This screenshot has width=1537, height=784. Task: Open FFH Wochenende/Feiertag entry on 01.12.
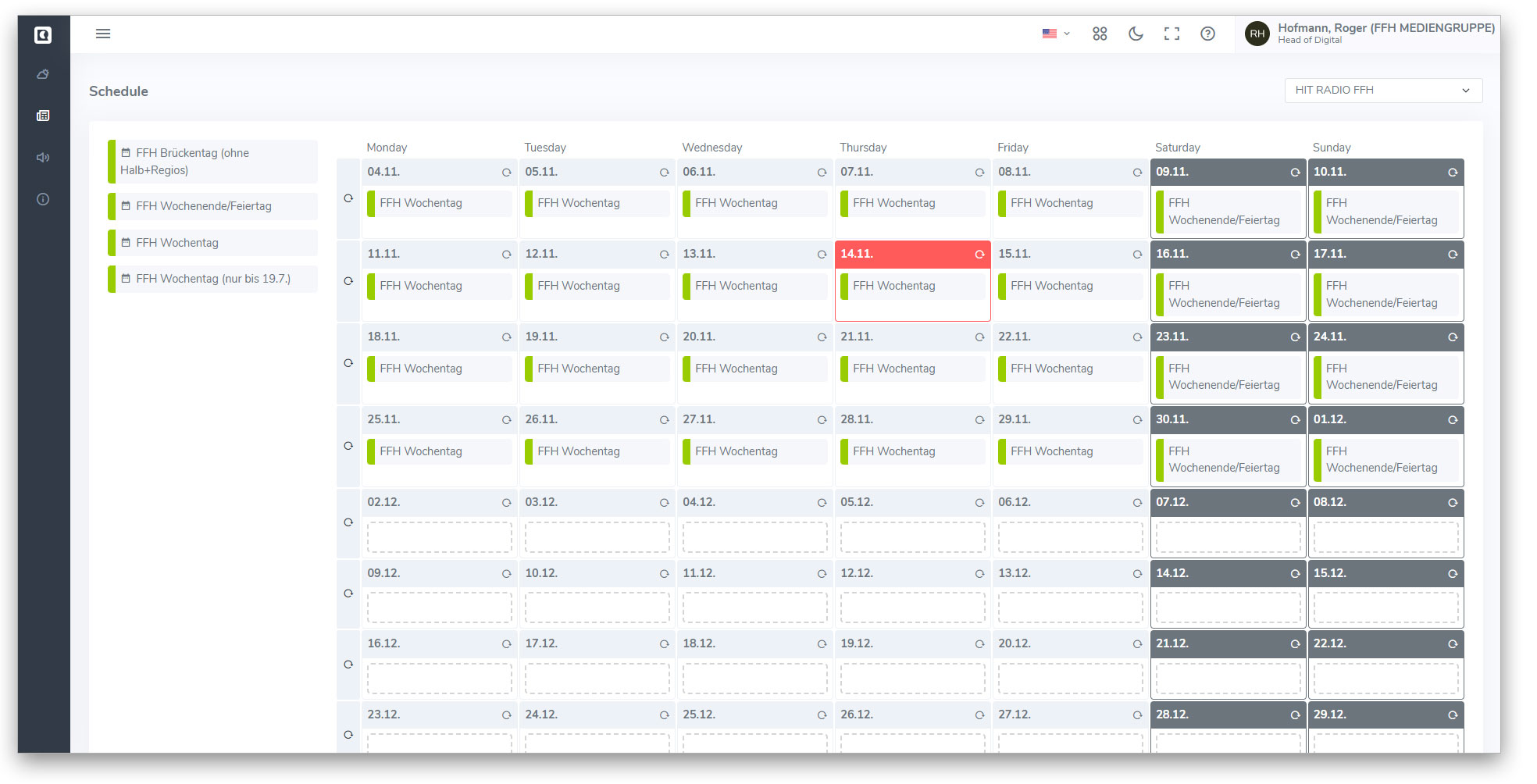point(1386,459)
